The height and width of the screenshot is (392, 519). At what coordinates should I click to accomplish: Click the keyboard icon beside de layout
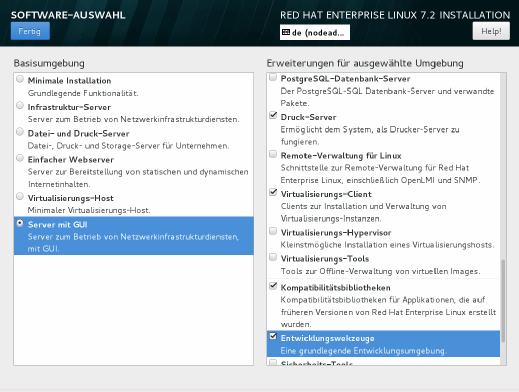286,32
